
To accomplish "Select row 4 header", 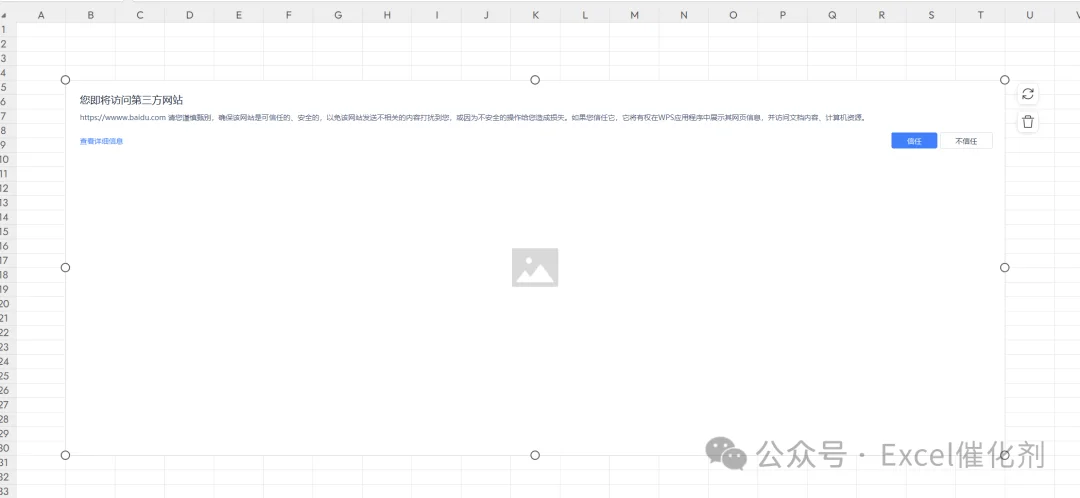I will (x=8, y=73).
